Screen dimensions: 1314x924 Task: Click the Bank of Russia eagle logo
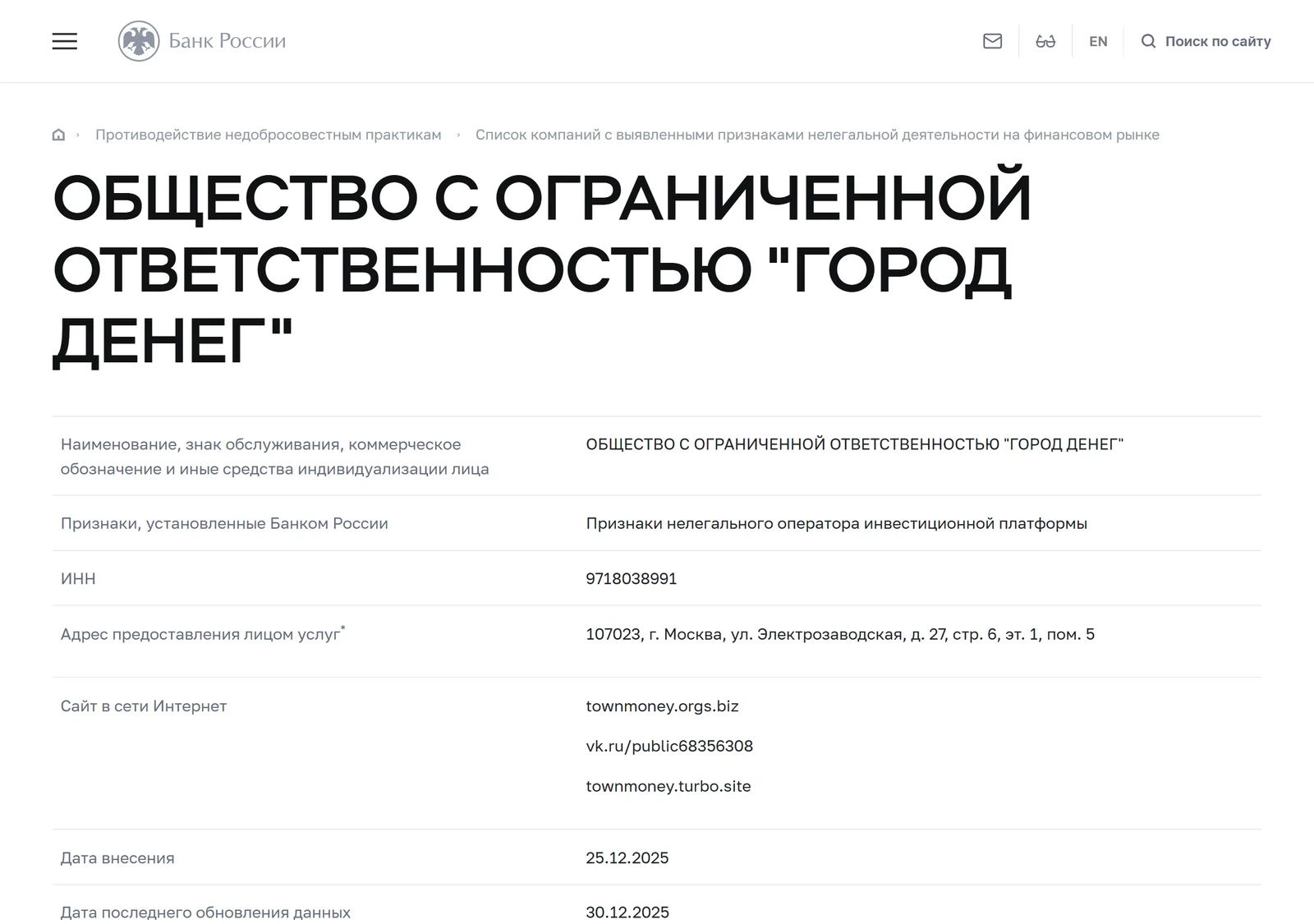tap(139, 41)
